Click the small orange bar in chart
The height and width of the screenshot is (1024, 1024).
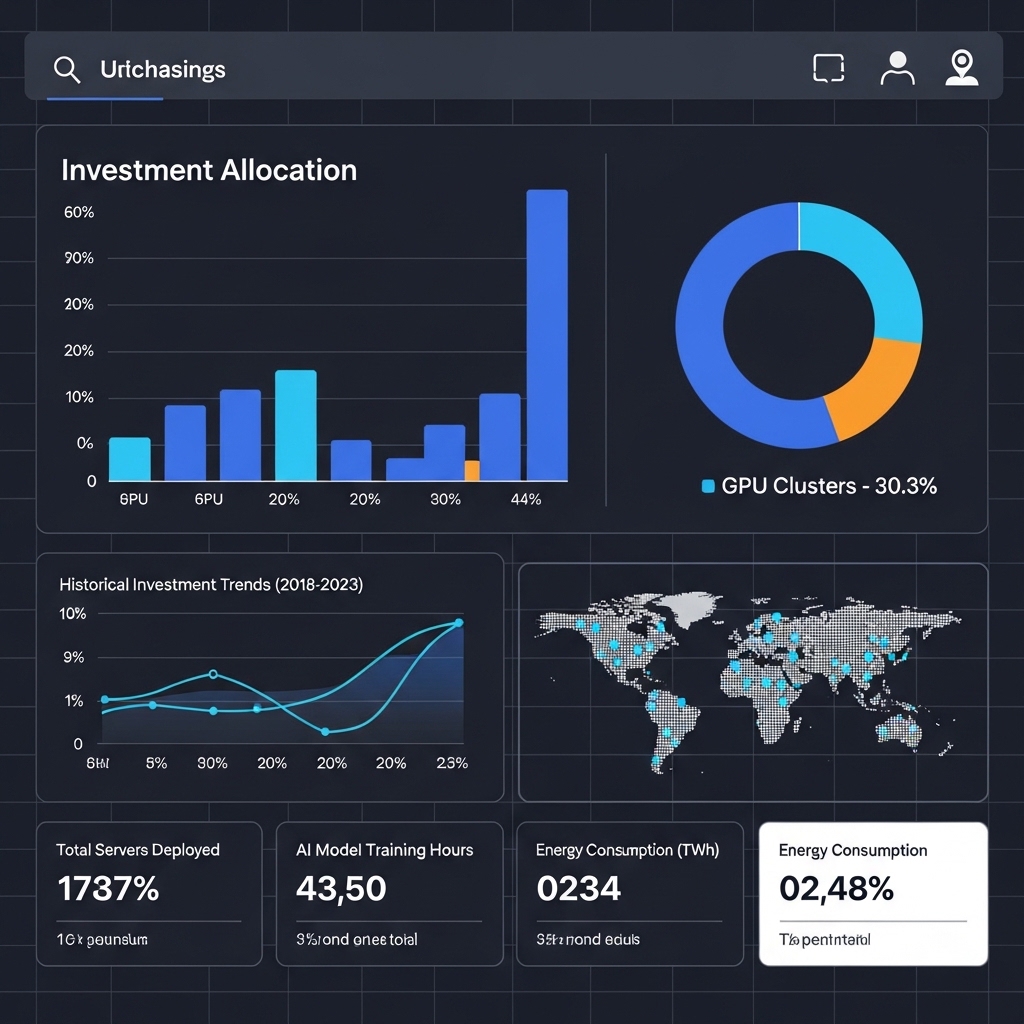coord(472,470)
